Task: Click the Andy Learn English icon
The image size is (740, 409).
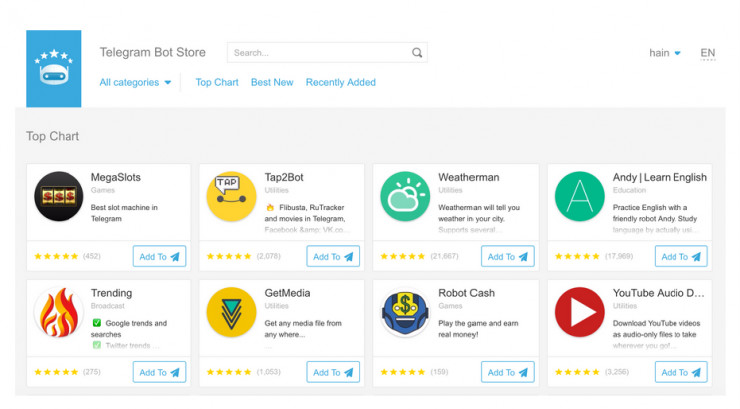Action: pyautogui.click(x=579, y=197)
